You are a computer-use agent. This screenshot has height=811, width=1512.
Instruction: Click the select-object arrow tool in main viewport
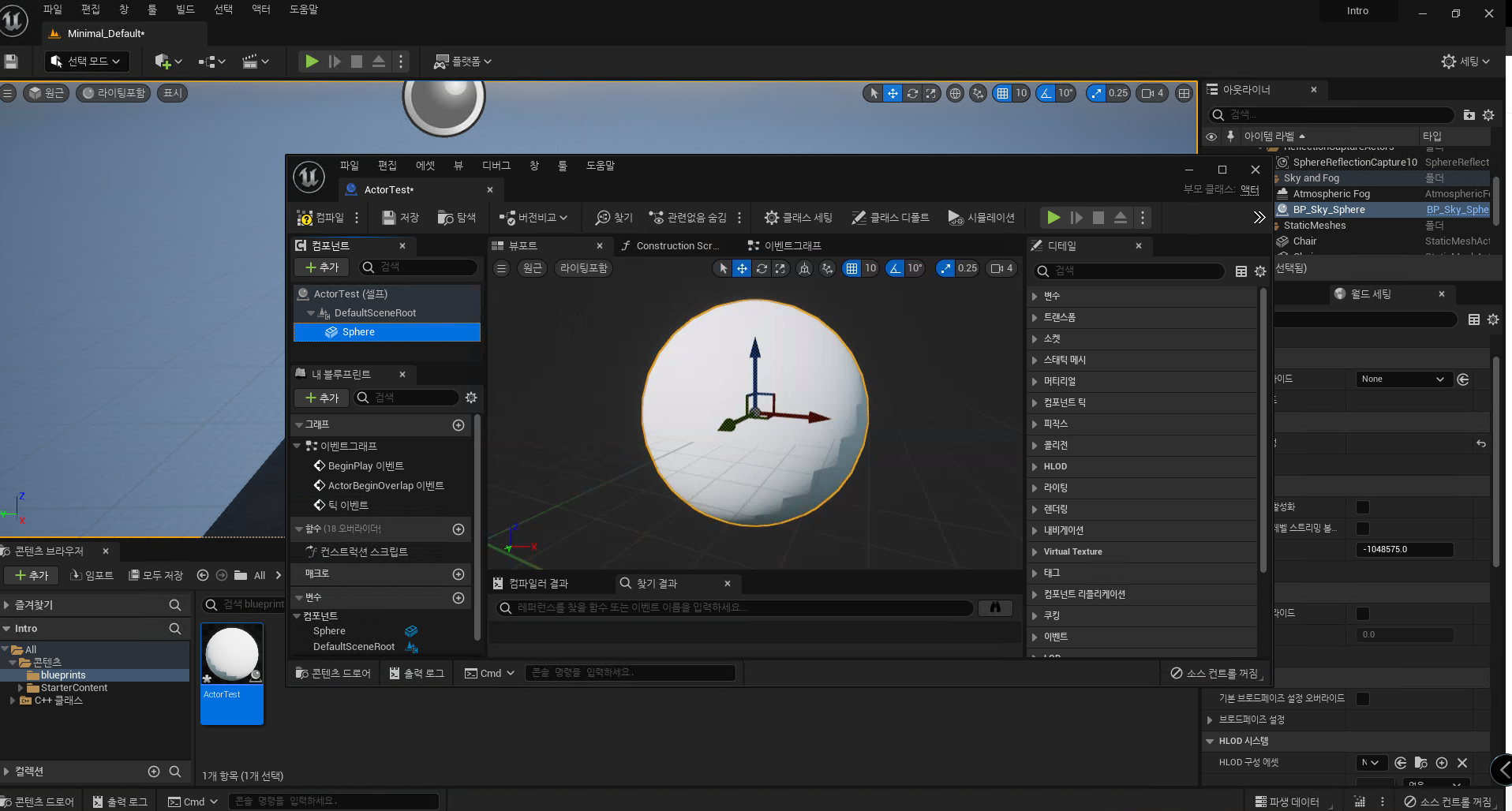(x=874, y=93)
